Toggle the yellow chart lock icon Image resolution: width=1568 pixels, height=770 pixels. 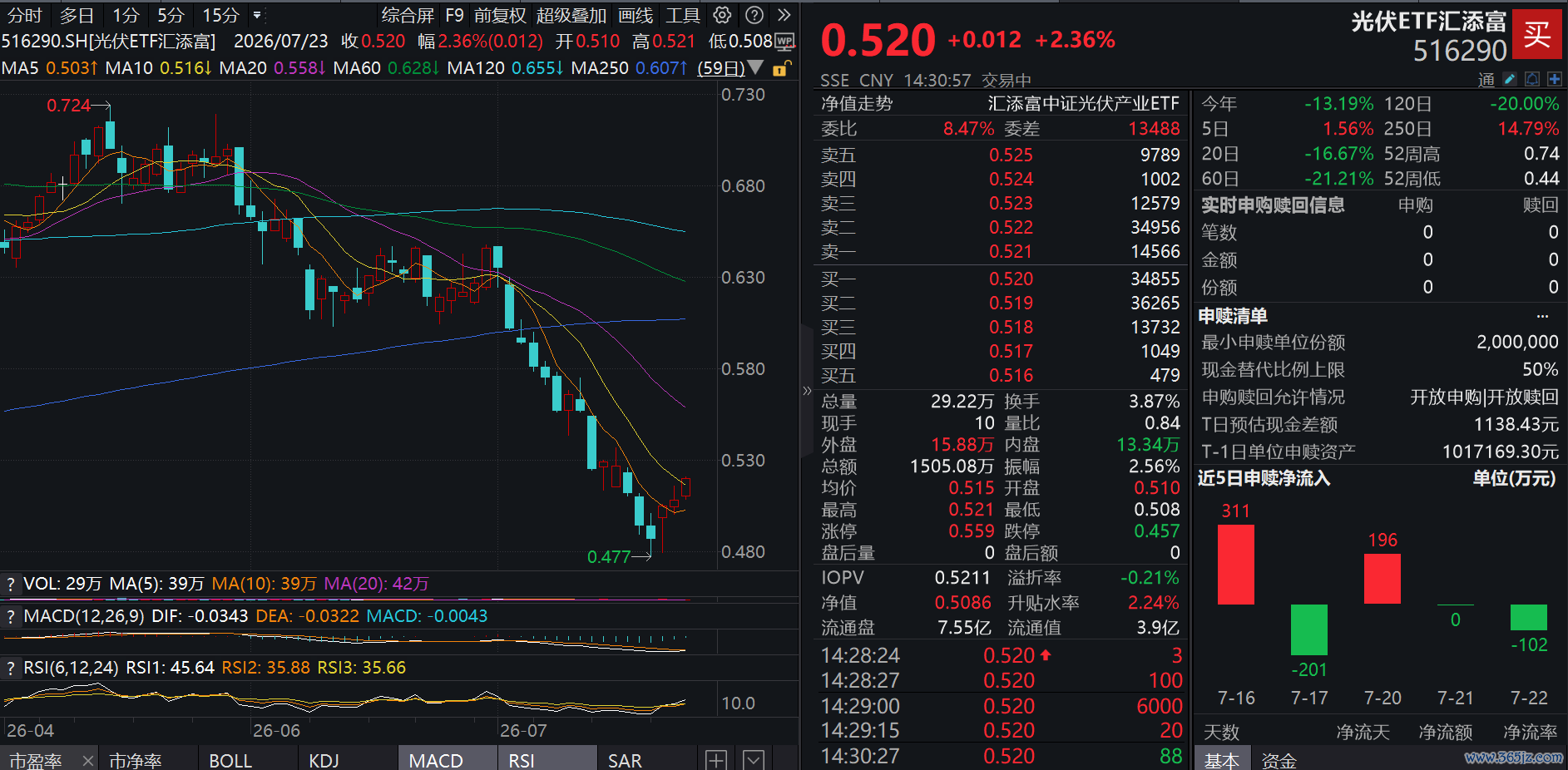click(x=781, y=68)
